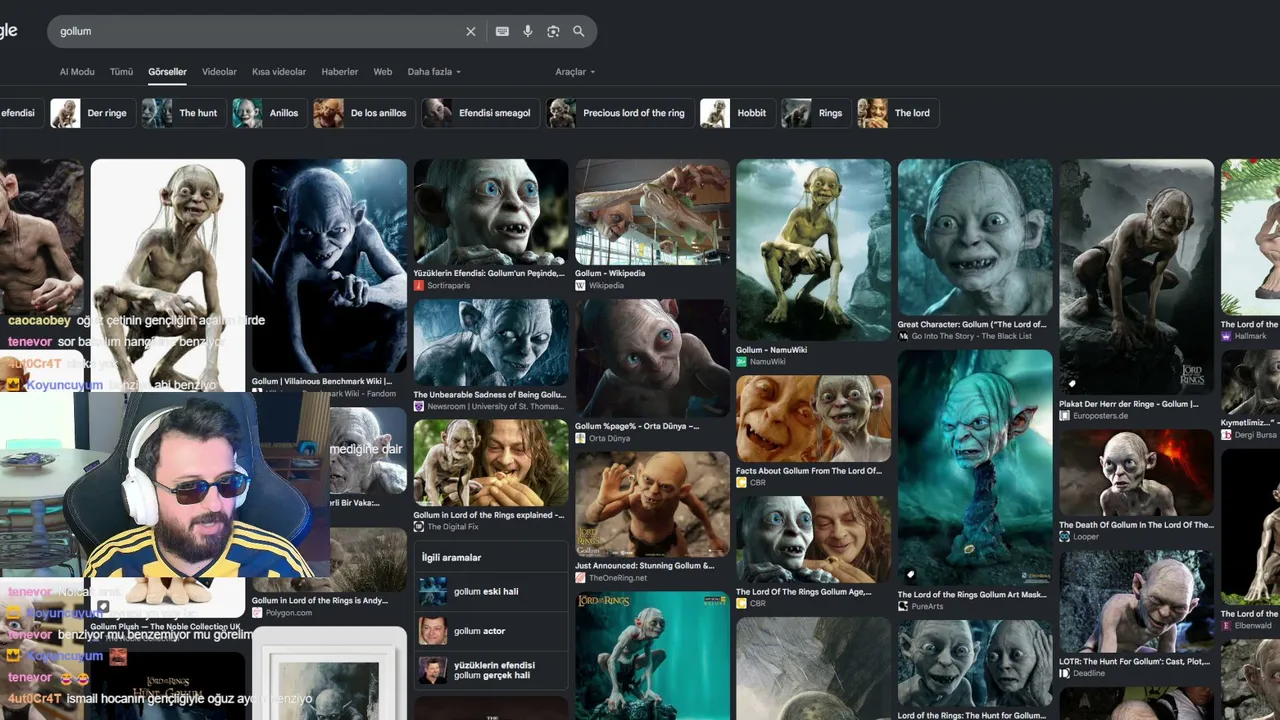Open LOTR: The Hunt For Gollum title
The height and width of the screenshot is (720, 1280).
point(1134,661)
